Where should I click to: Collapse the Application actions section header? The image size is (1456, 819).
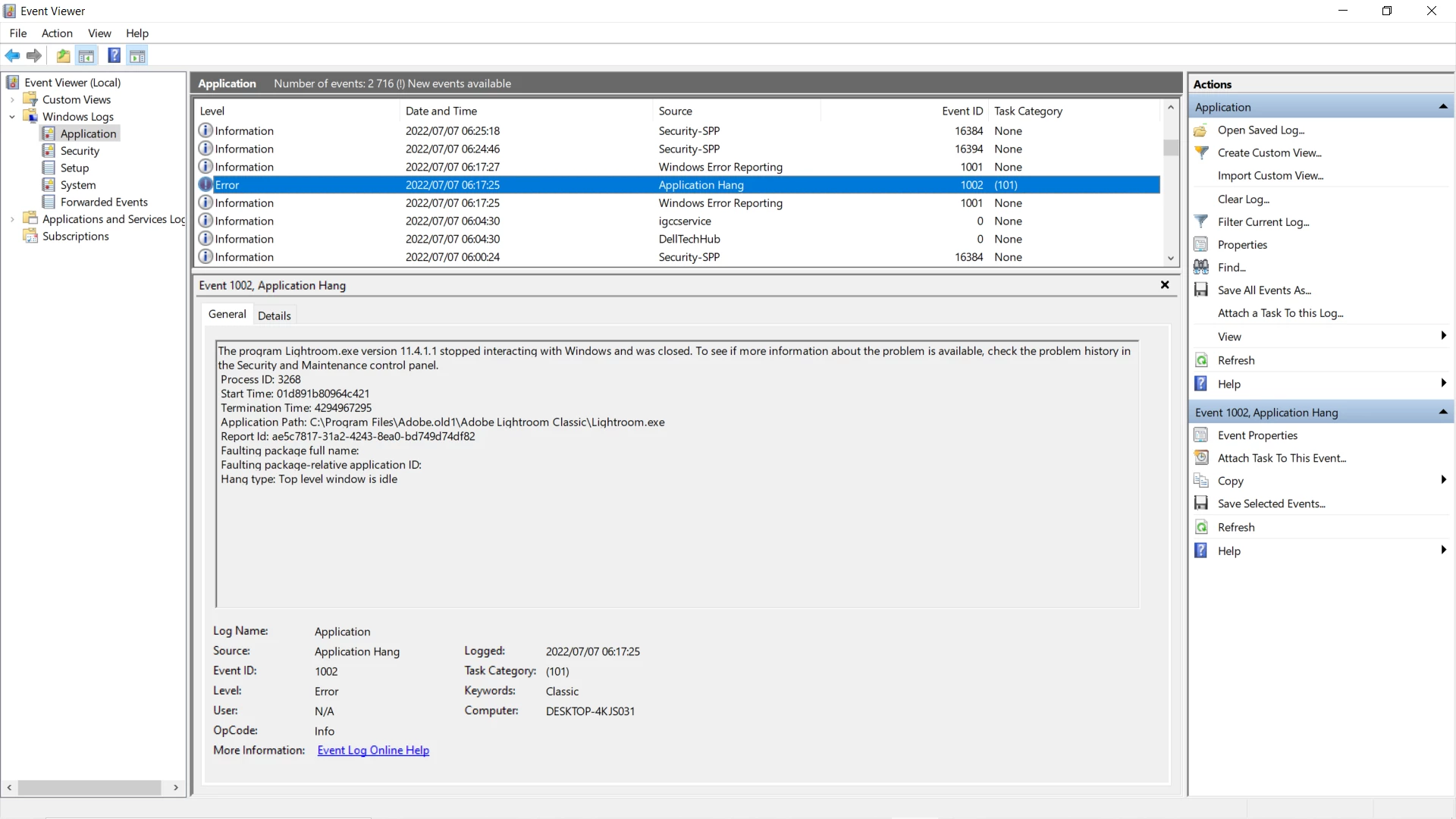[1442, 107]
